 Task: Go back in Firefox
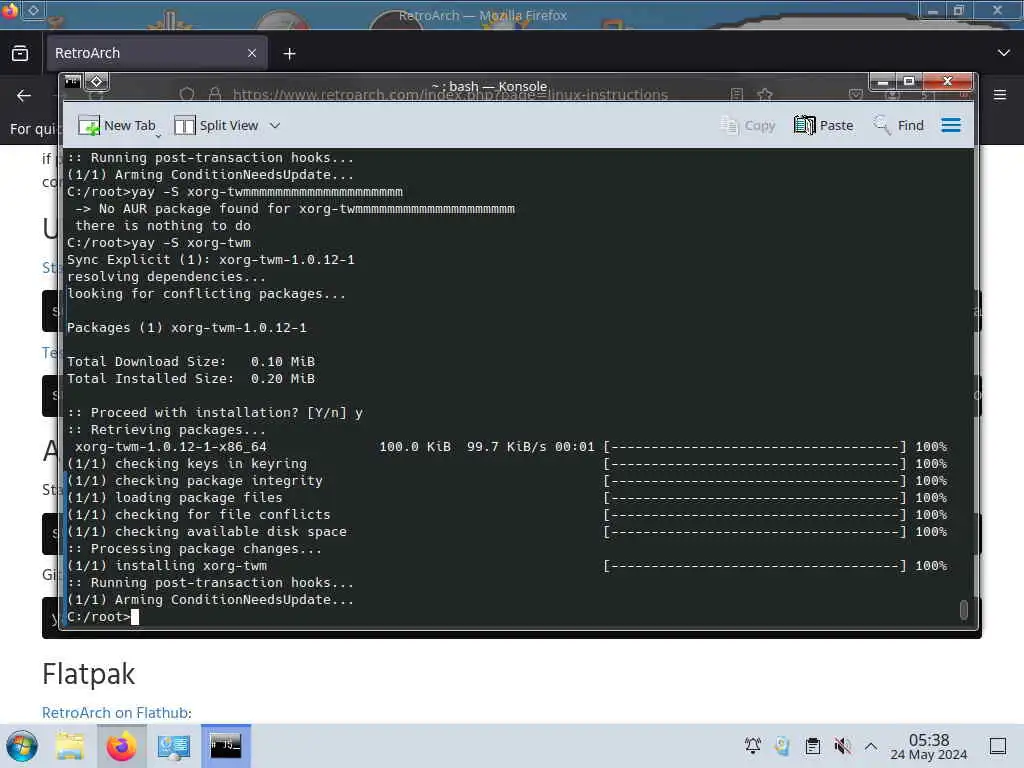24,95
